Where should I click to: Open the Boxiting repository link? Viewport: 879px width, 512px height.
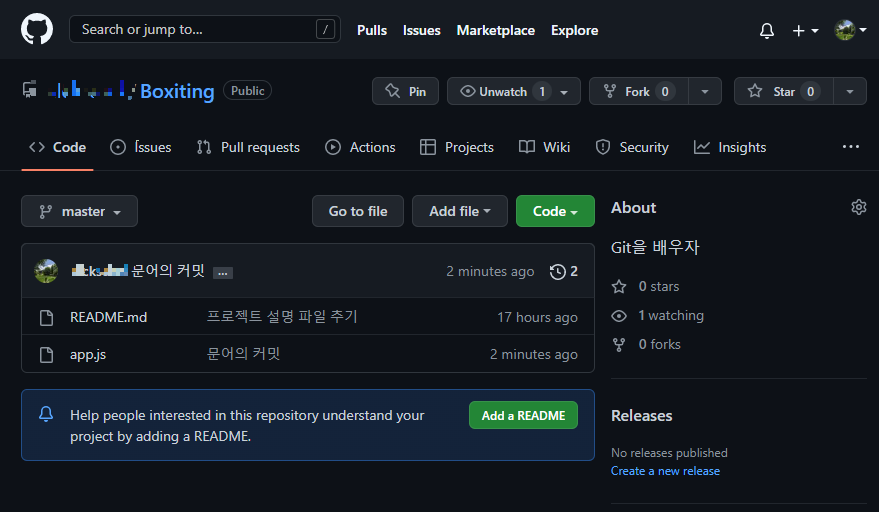click(x=177, y=91)
